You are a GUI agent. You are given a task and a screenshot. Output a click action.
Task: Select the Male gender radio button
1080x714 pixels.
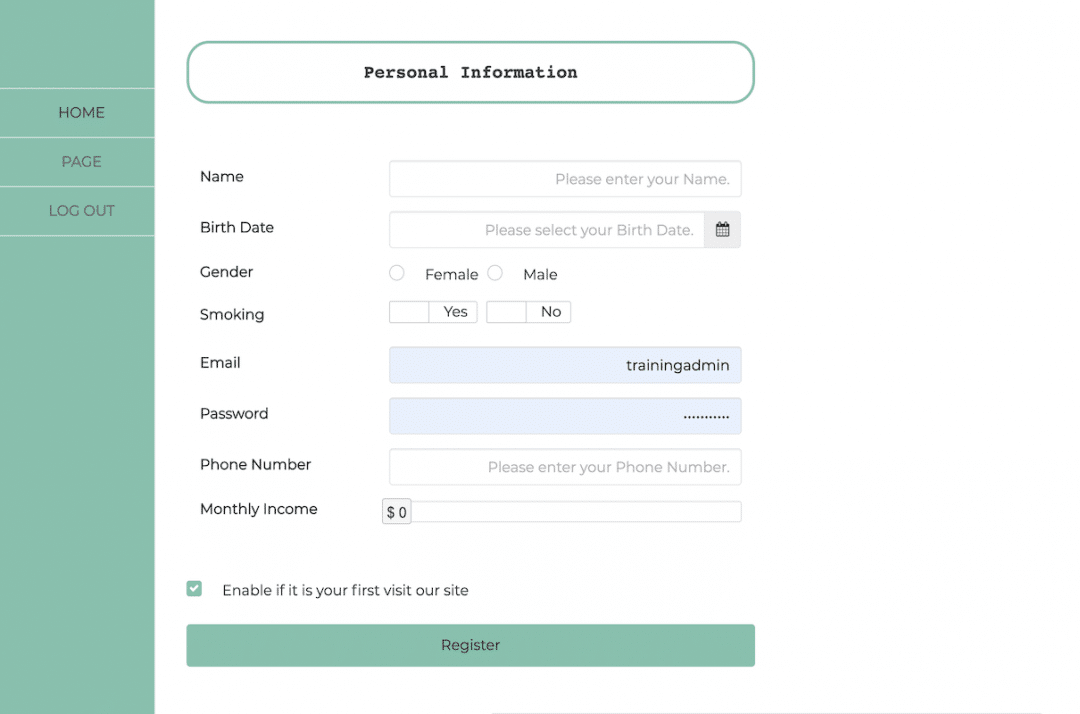pos(494,272)
